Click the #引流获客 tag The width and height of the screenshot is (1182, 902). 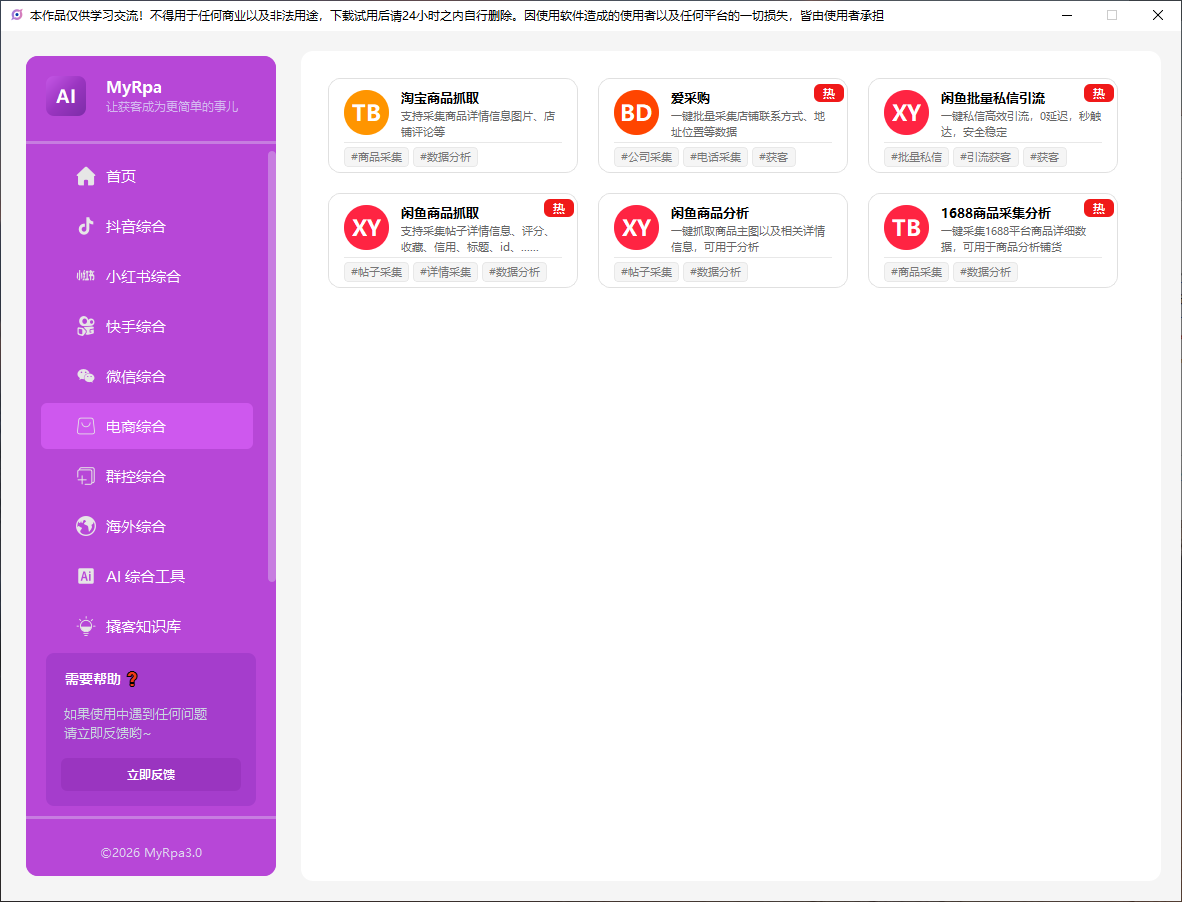pyautogui.click(x=985, y=157)
